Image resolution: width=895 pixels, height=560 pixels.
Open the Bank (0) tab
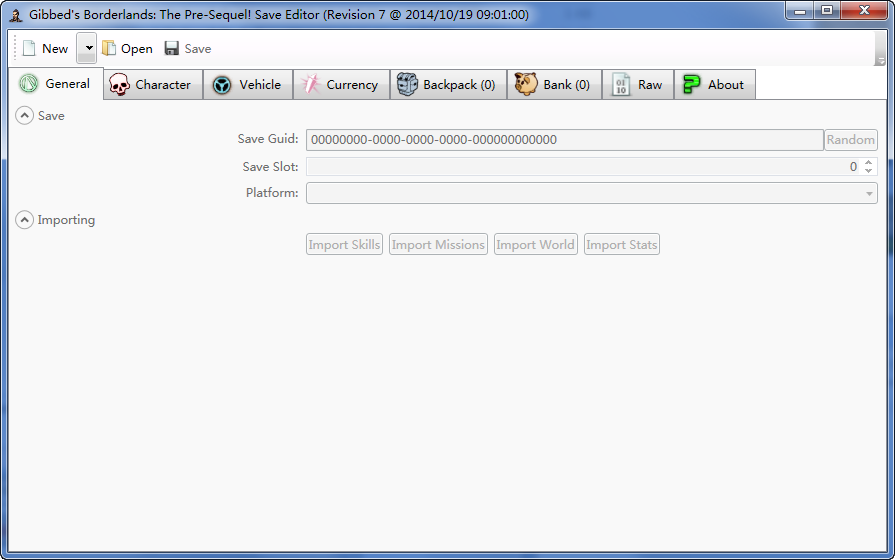pyautogui.click(x=554, y=85)
